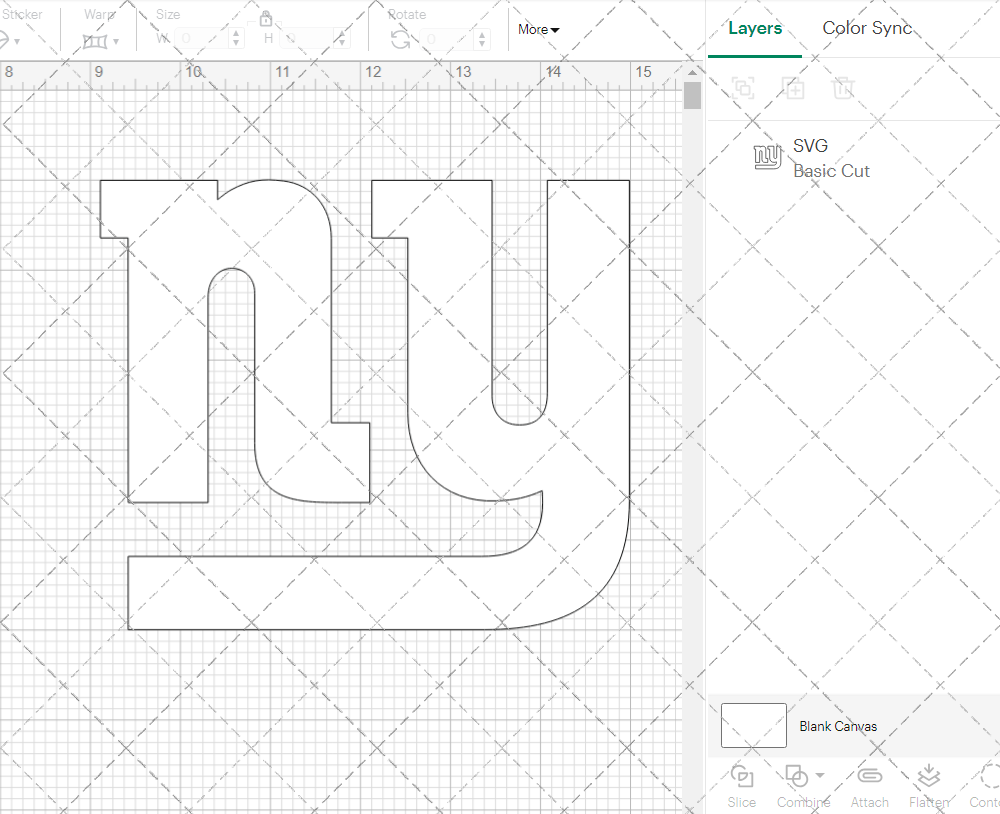Switch to the Color Sync tab
This screenshot has height=814, width=1000.
pos(867,29)
